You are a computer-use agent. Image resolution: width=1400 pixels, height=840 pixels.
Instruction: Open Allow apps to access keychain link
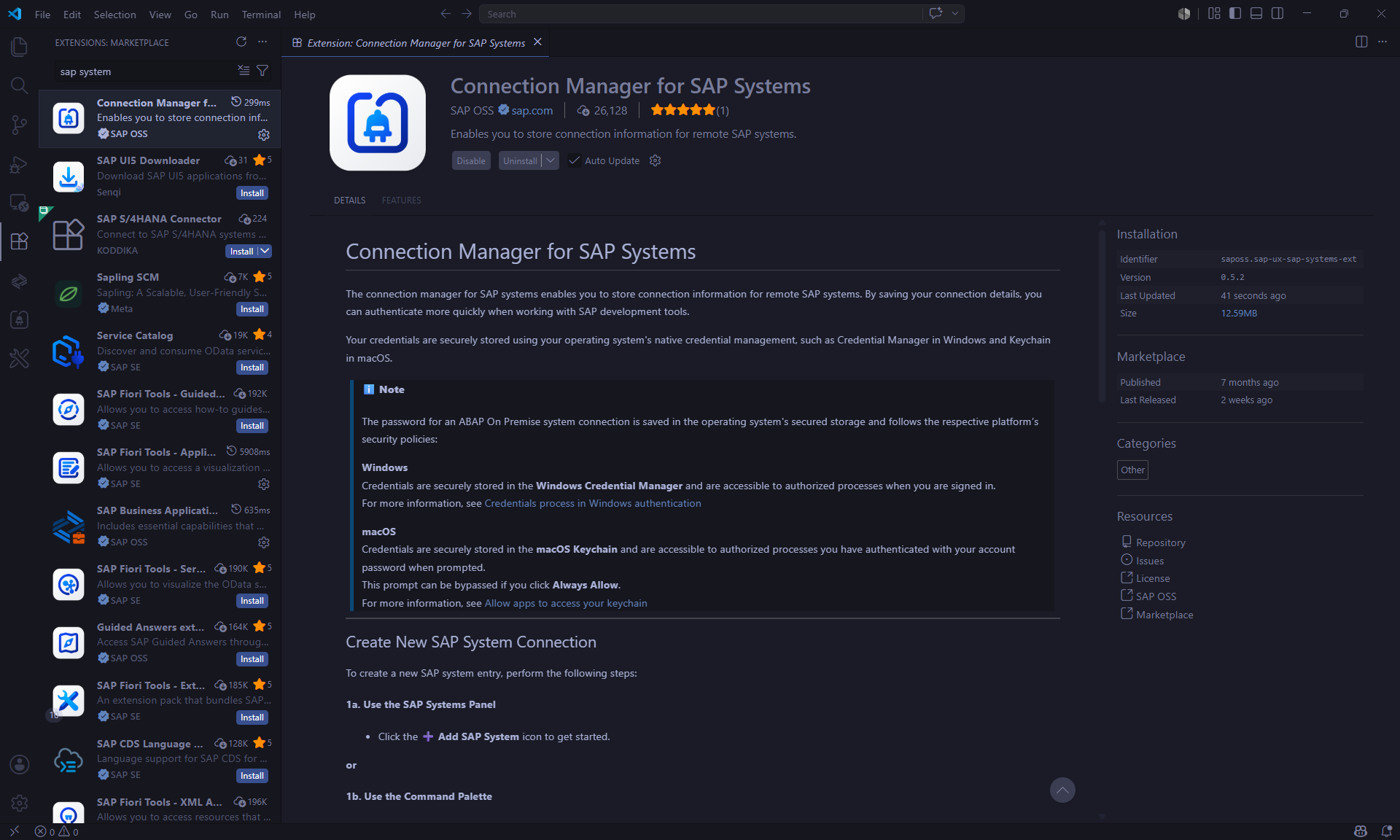pyautogui.click(x=566, y=603)
